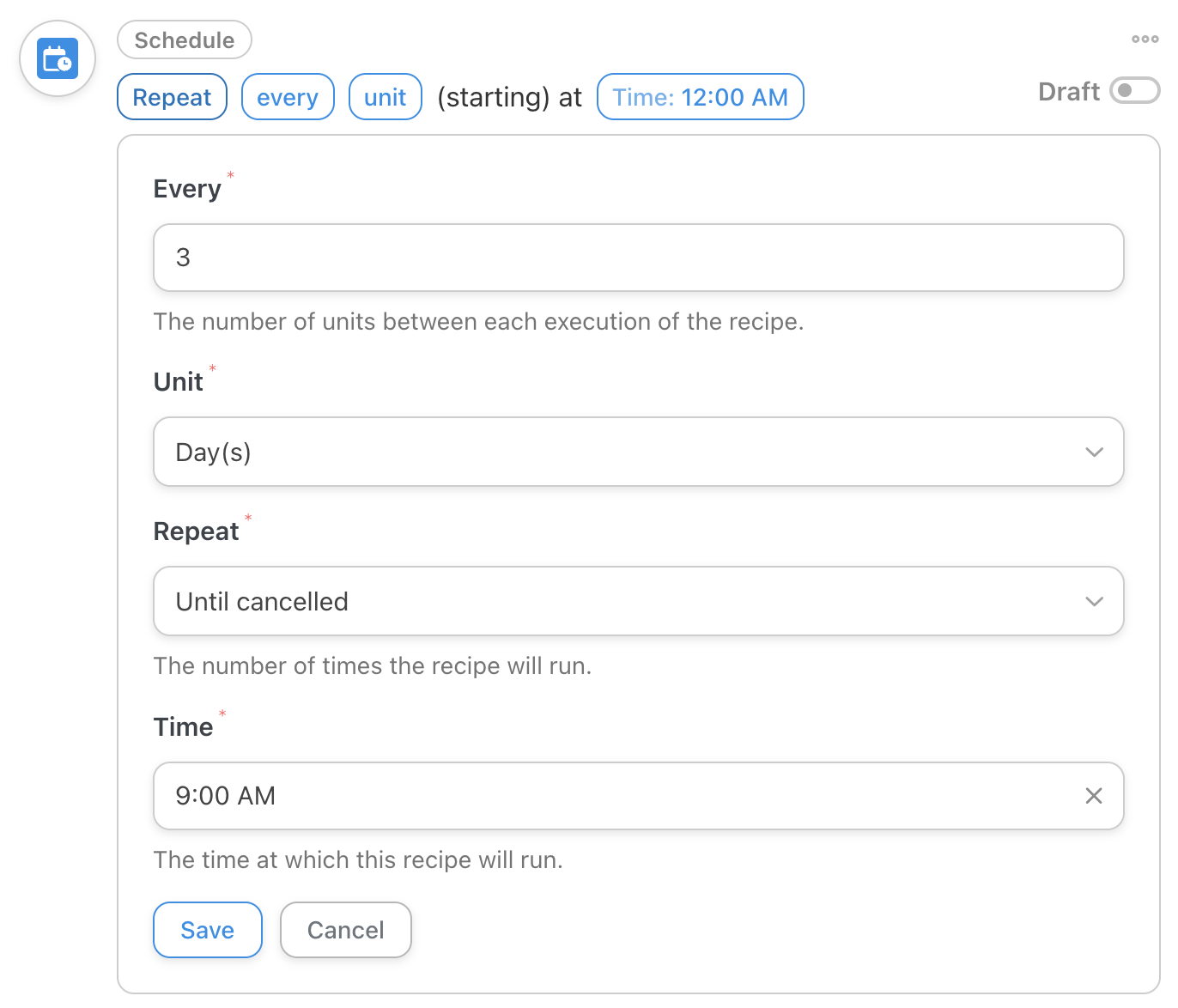Clear the 9:00 AM time value
Viewport: 1178px width, 1008px height.
tap(1093, 796)
